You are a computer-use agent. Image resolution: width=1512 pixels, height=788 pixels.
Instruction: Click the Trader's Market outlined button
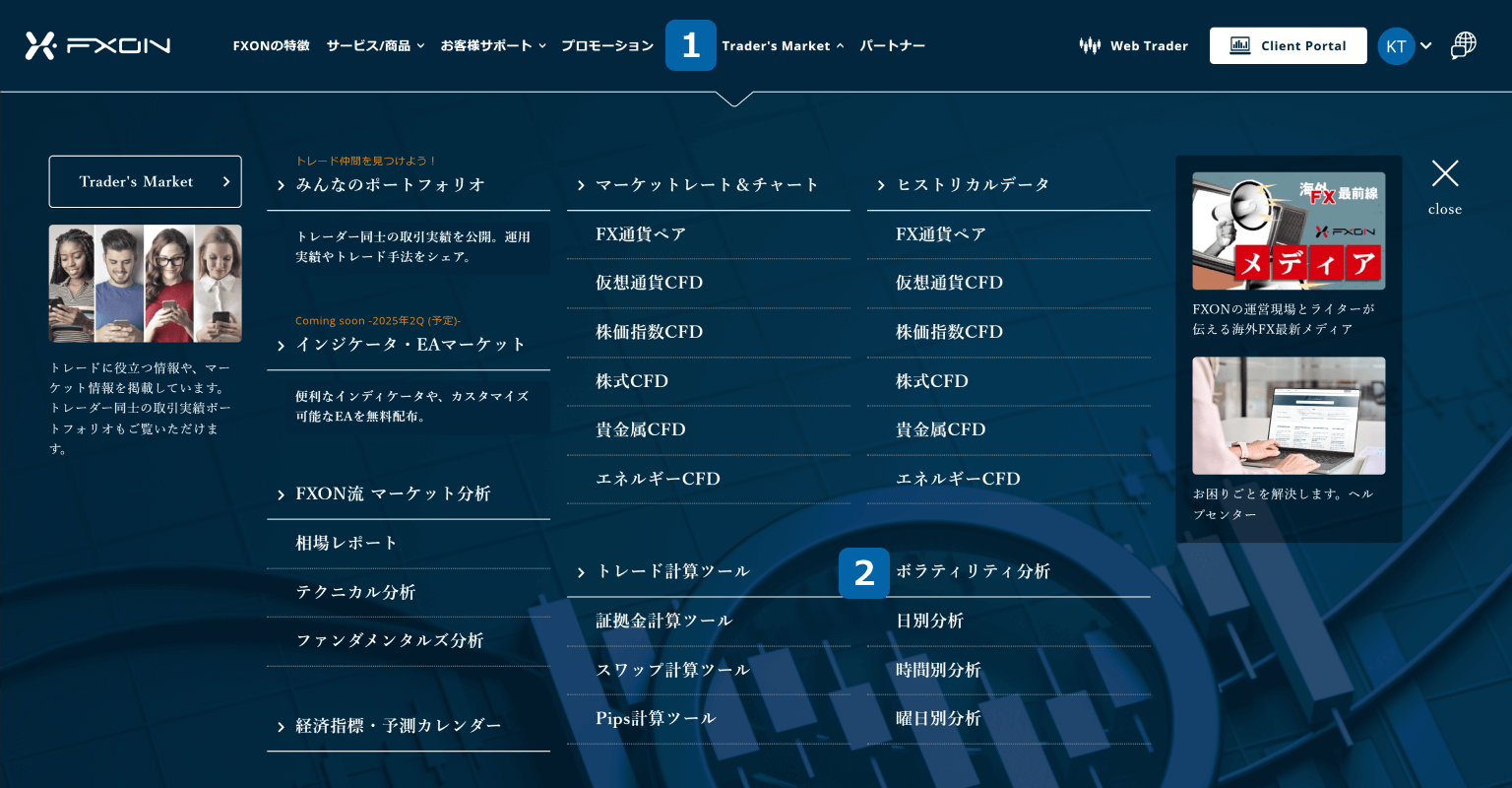pyautogui.click(x=145, y=181)
